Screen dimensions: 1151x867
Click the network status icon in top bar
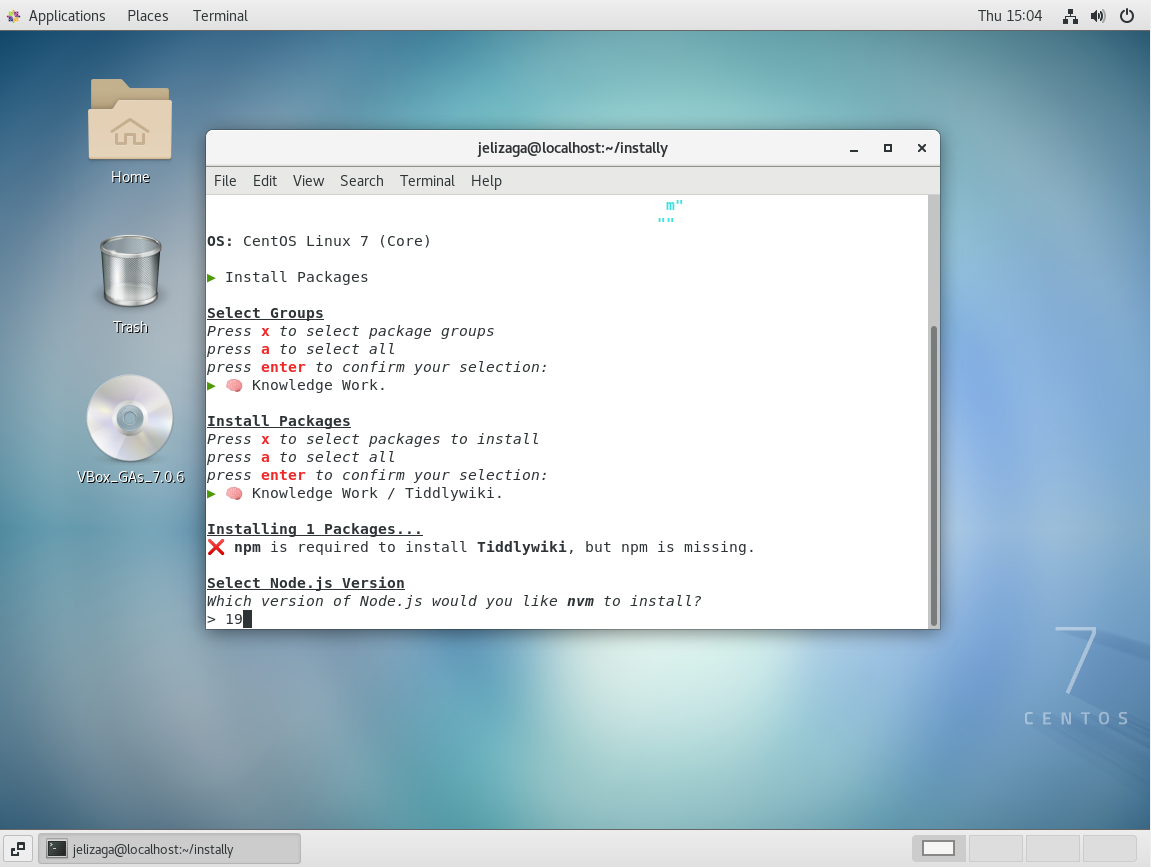pyautogui.click(x=1070, y=16)
